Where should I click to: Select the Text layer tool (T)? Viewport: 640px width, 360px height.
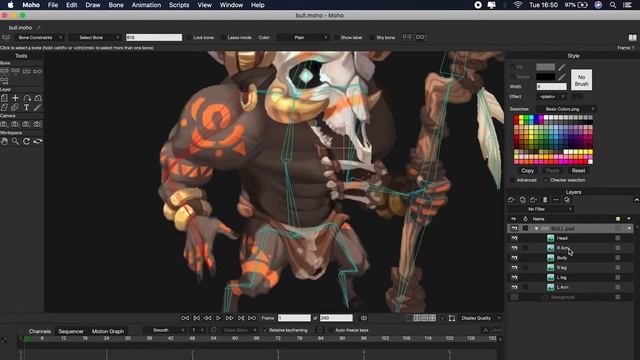[x=27, y=108]
